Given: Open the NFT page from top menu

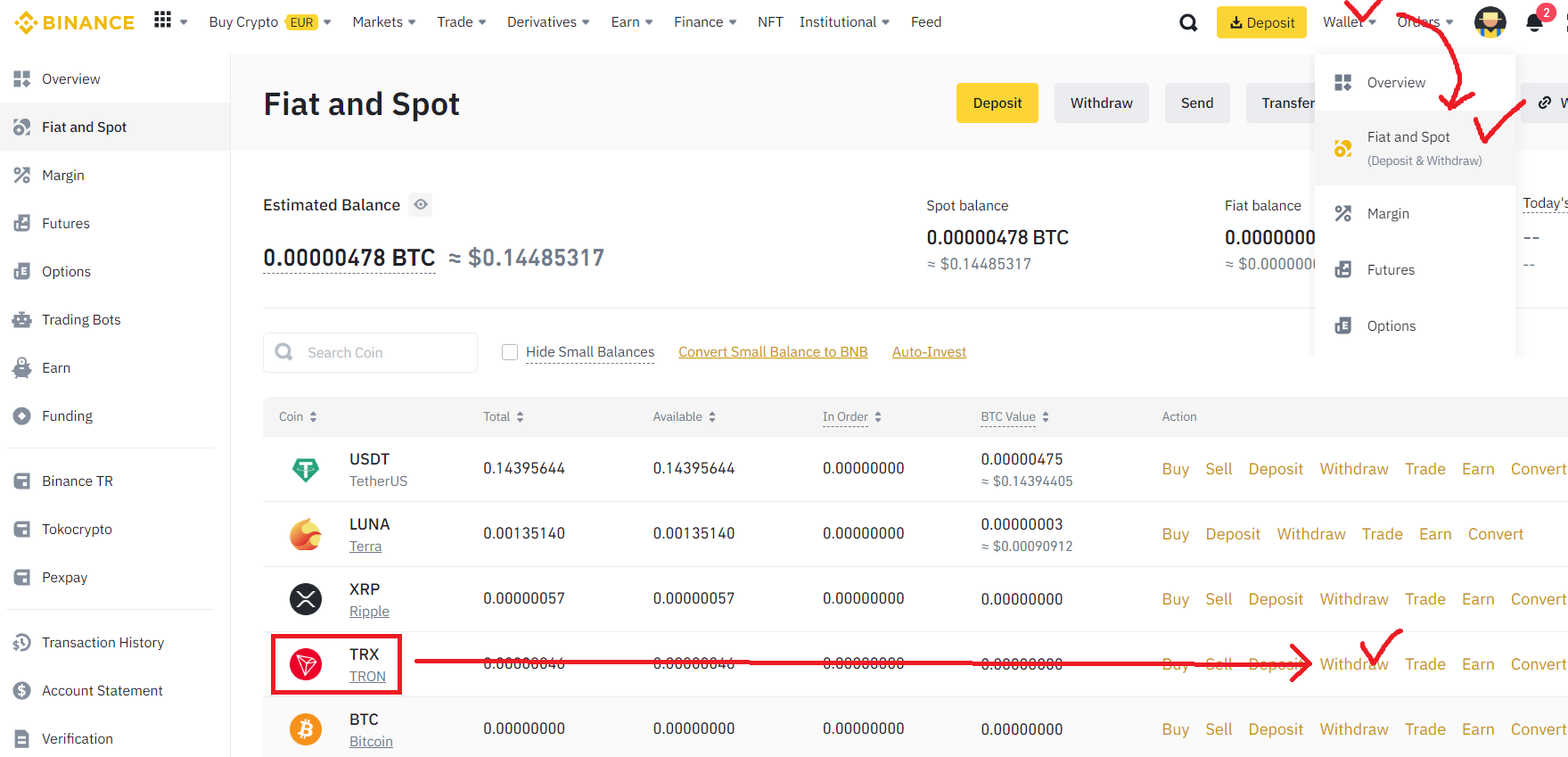Looking at the screenshot, I should (770, 22).
